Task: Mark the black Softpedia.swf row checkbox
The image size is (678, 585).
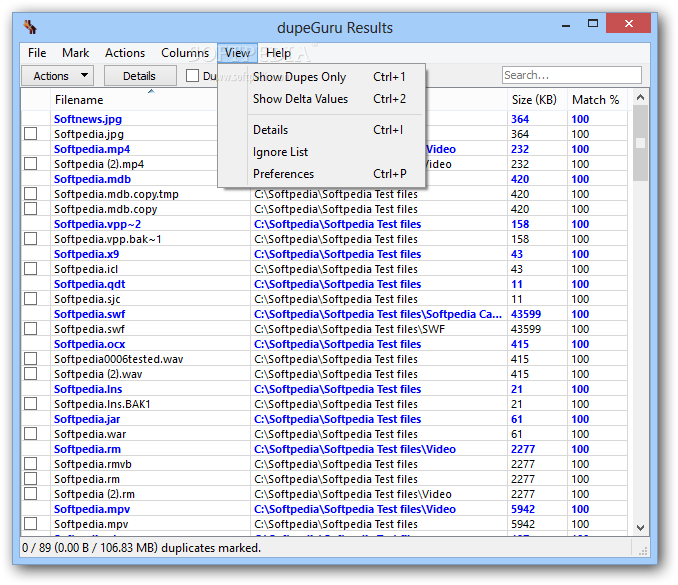Action: tap(31, 329)
